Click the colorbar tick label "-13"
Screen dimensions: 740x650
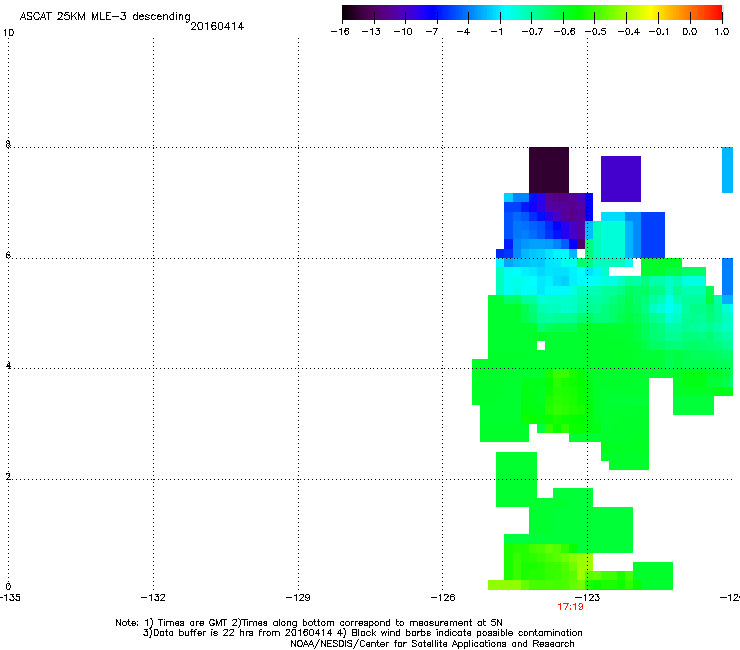(371, 32)
